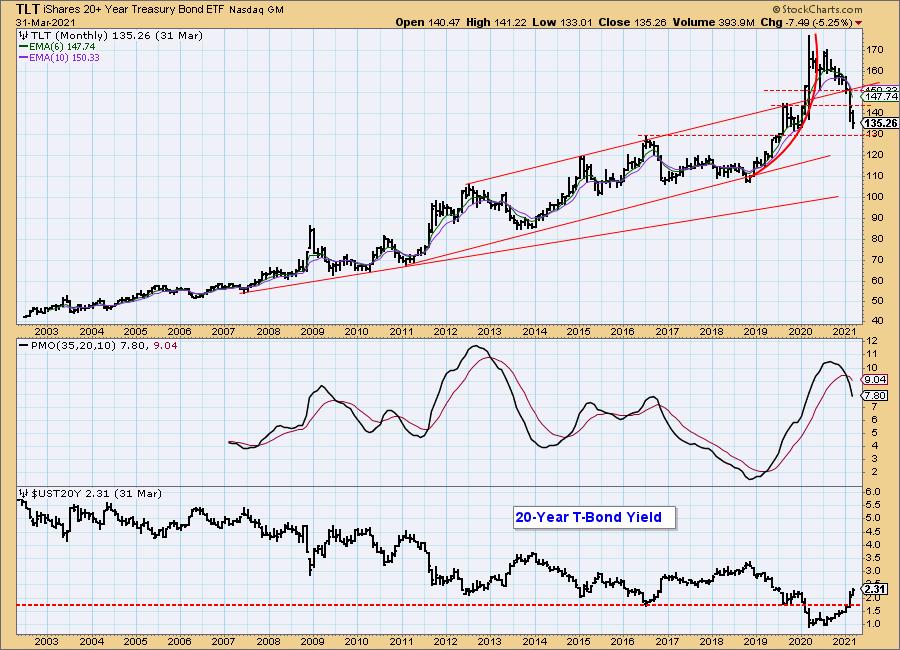Click 2016 on the axis under price panel
This screenshot has height=650, width=900.
click(623, 331)
